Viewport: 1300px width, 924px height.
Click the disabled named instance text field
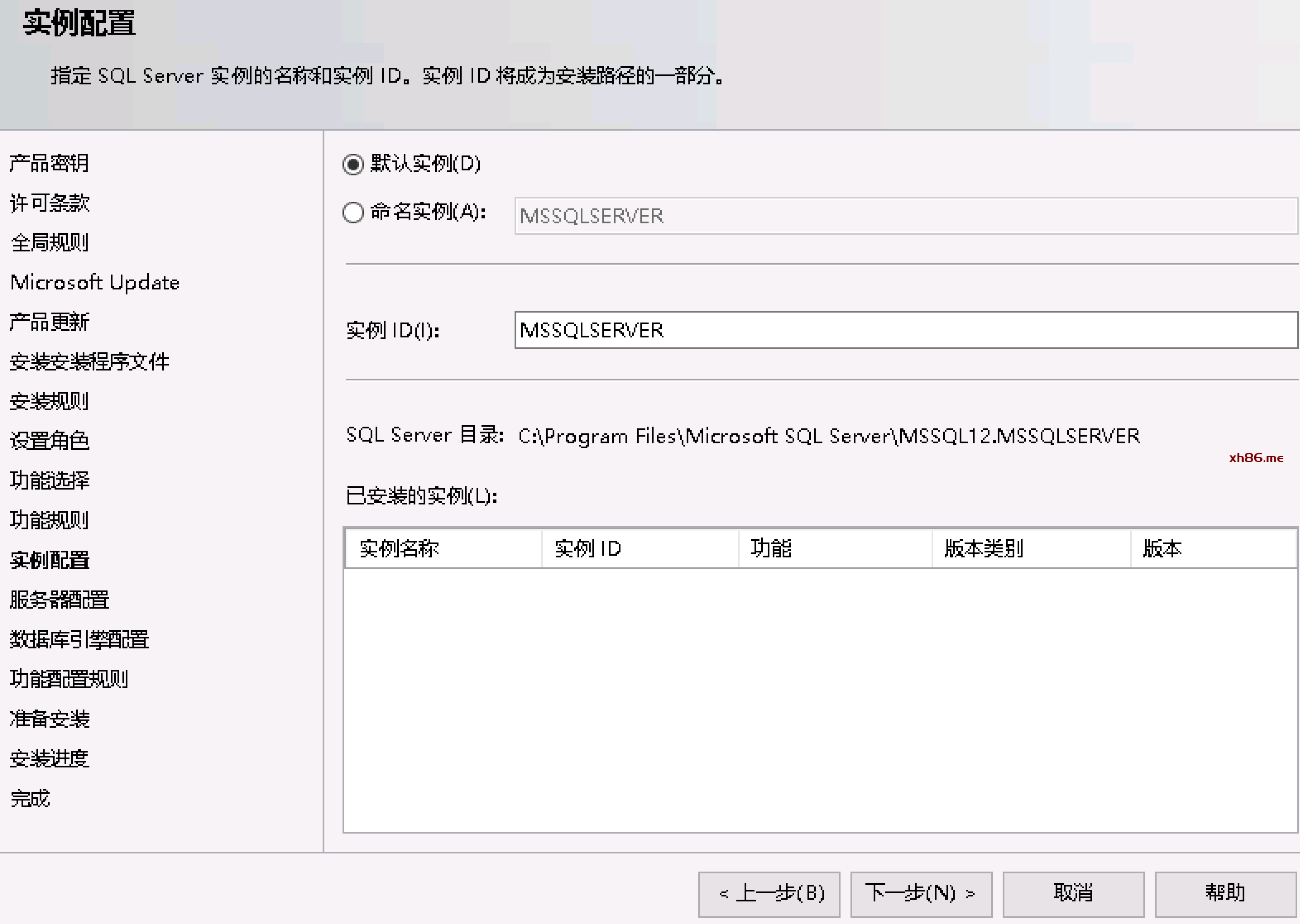[x=905, y=216]
